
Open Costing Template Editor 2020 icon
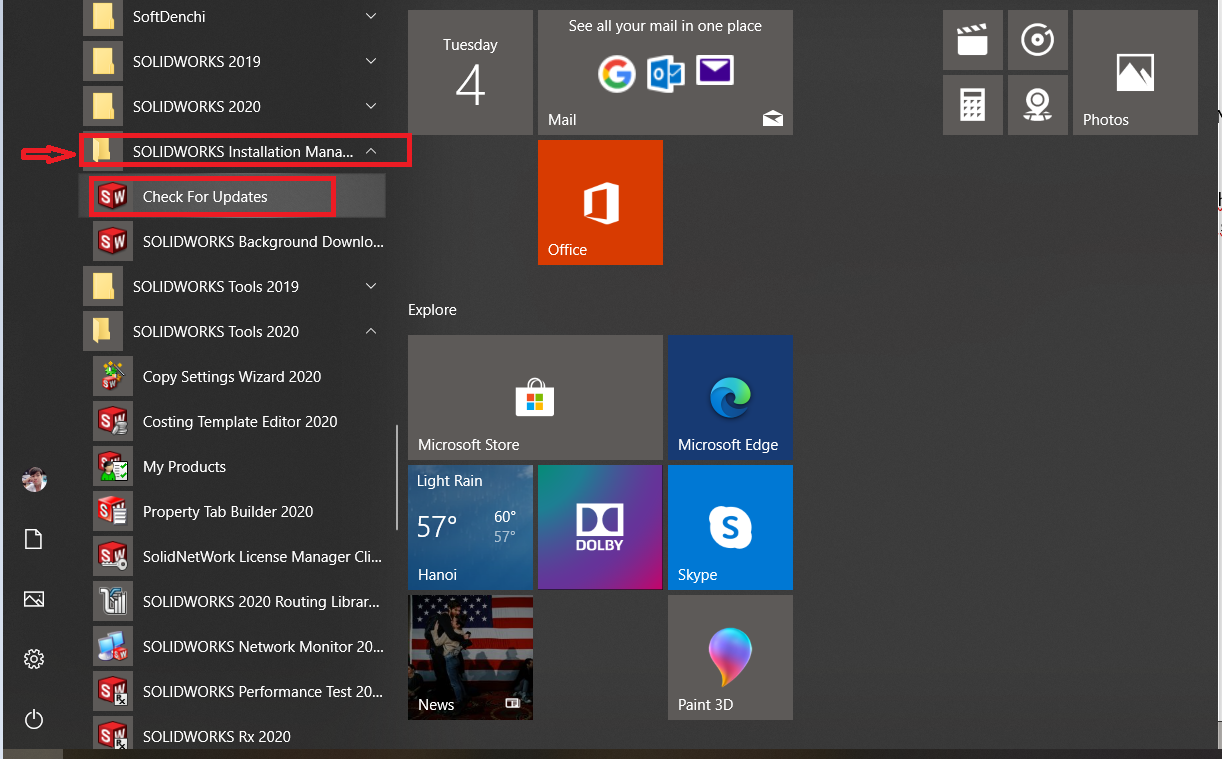[x=113, y=422]
